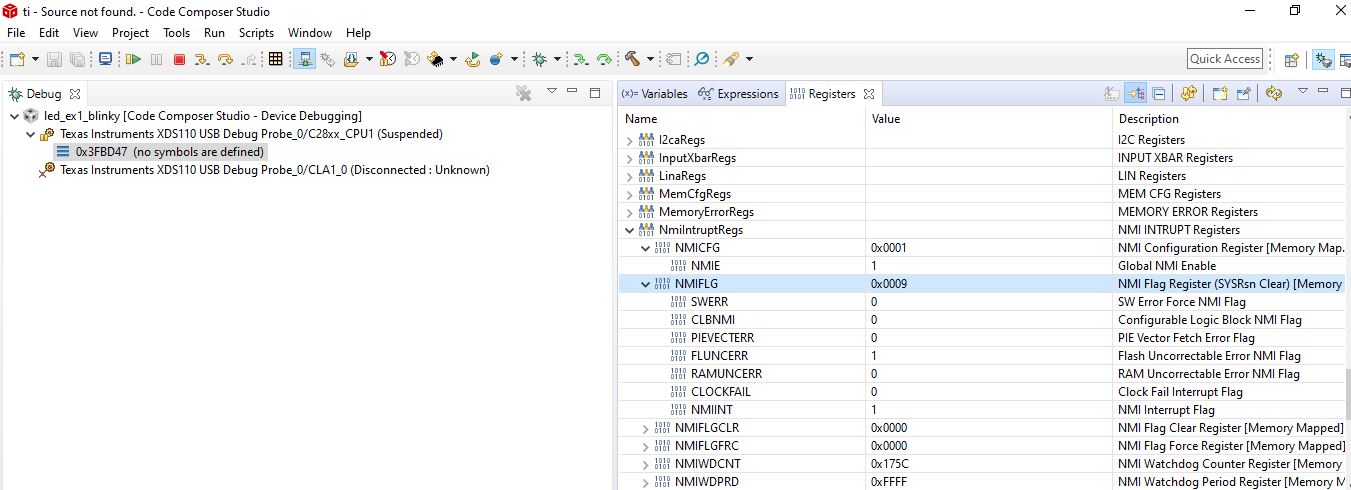Toggle Show Type Names in the Registers view
Image resolution: width=1351 pixels, height=490 pixels.
click(x=1111, y=93)
